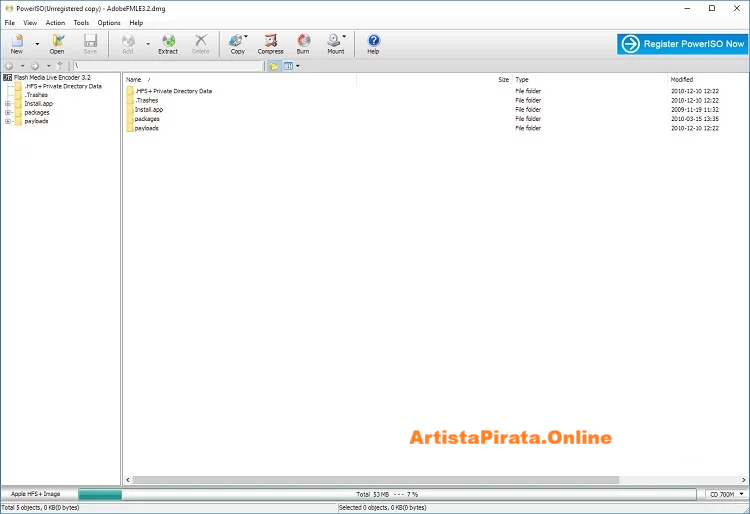Image resolution: width=750 pixels, height=514 pixels.
Task: Open the Tools menu
Action: tap(81, 22)
